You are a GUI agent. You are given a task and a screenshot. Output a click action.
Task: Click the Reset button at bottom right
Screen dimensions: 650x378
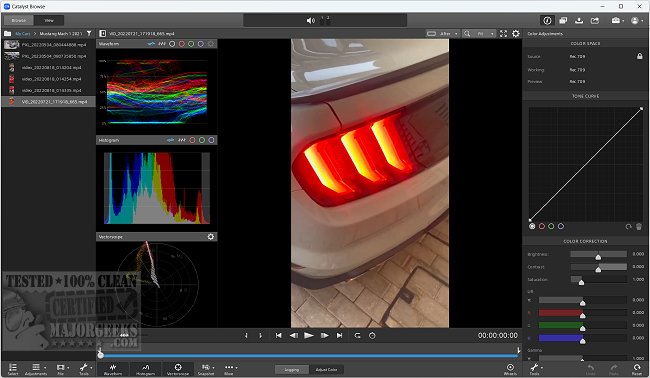coord(637,369)
